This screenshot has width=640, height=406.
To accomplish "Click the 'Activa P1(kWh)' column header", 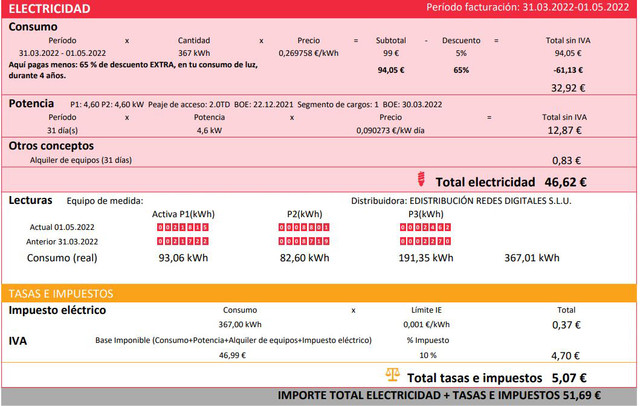I will click(x=183, y=214).
